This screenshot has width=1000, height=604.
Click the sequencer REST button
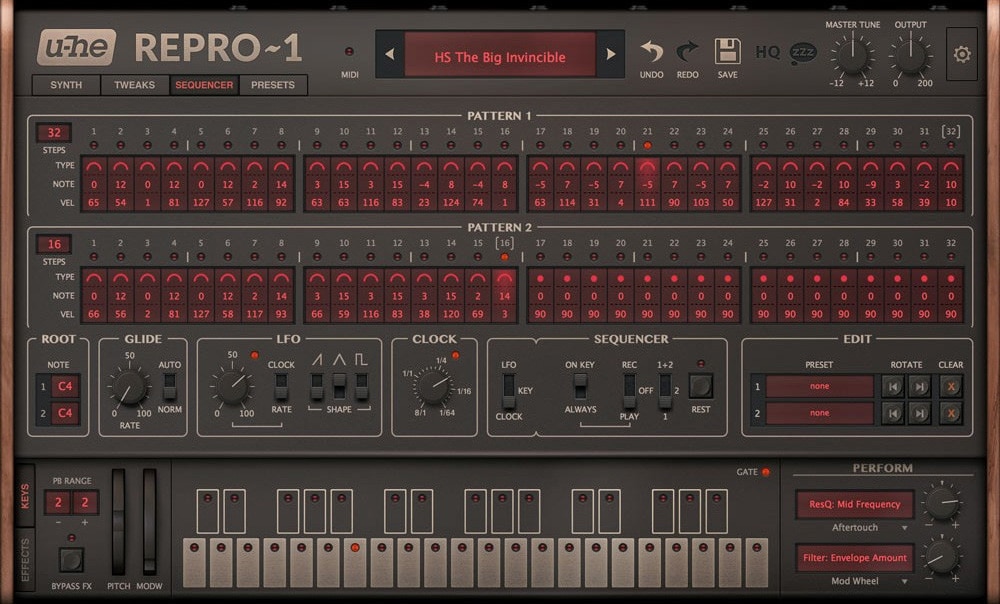point(700,387)
